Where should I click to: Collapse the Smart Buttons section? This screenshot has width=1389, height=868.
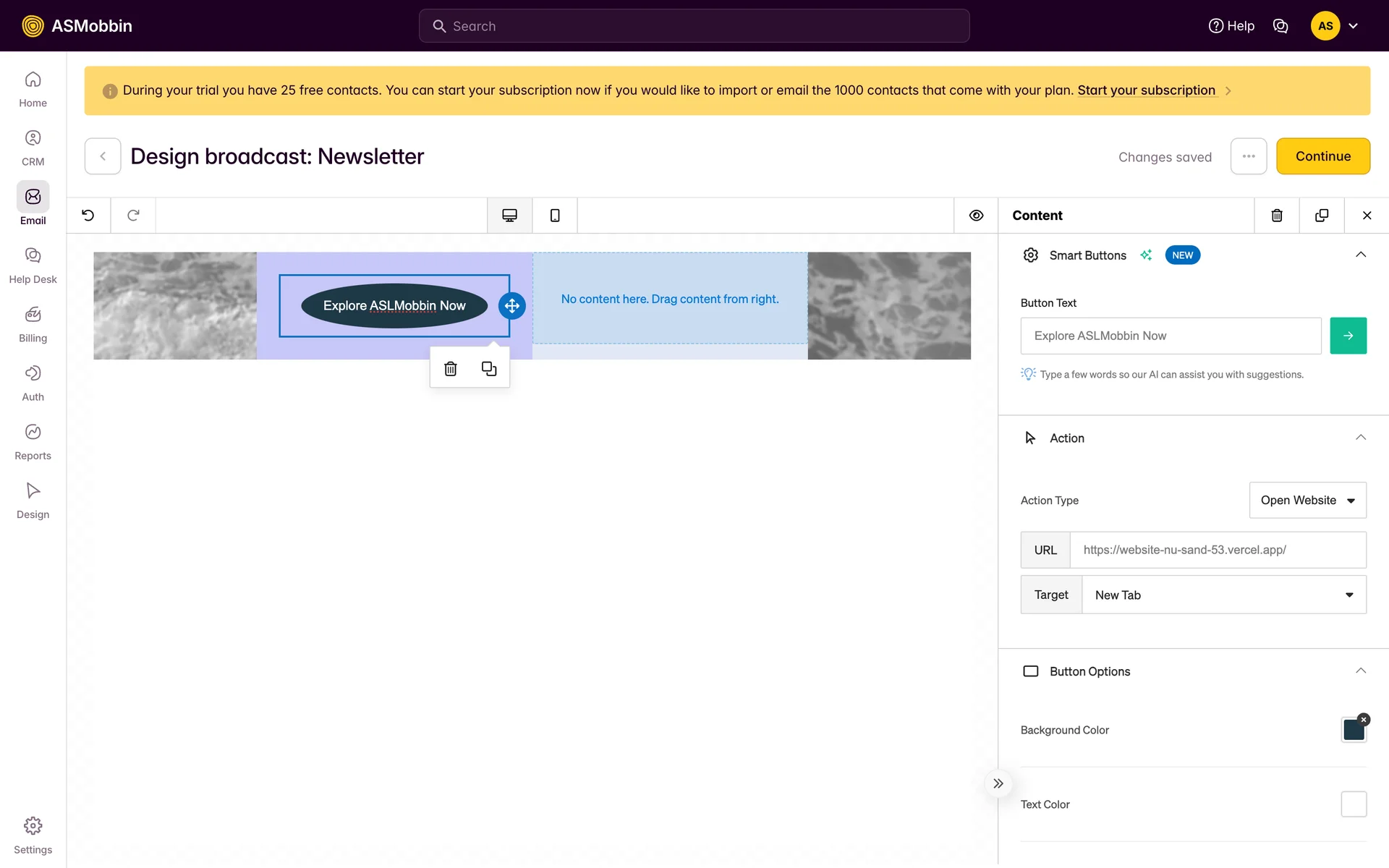point(1360,255)
